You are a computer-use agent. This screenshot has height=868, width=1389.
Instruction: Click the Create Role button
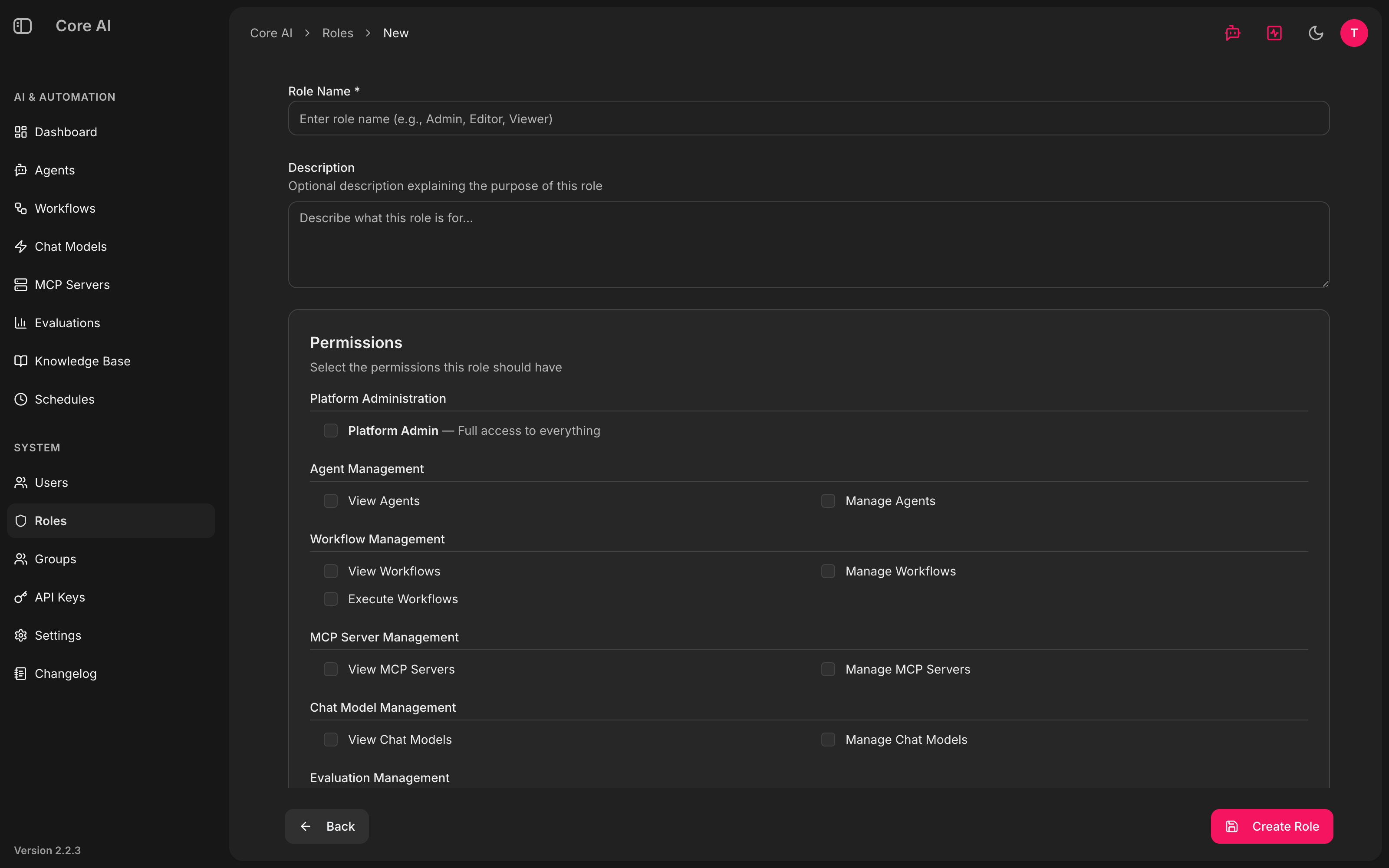(1272, 826)
